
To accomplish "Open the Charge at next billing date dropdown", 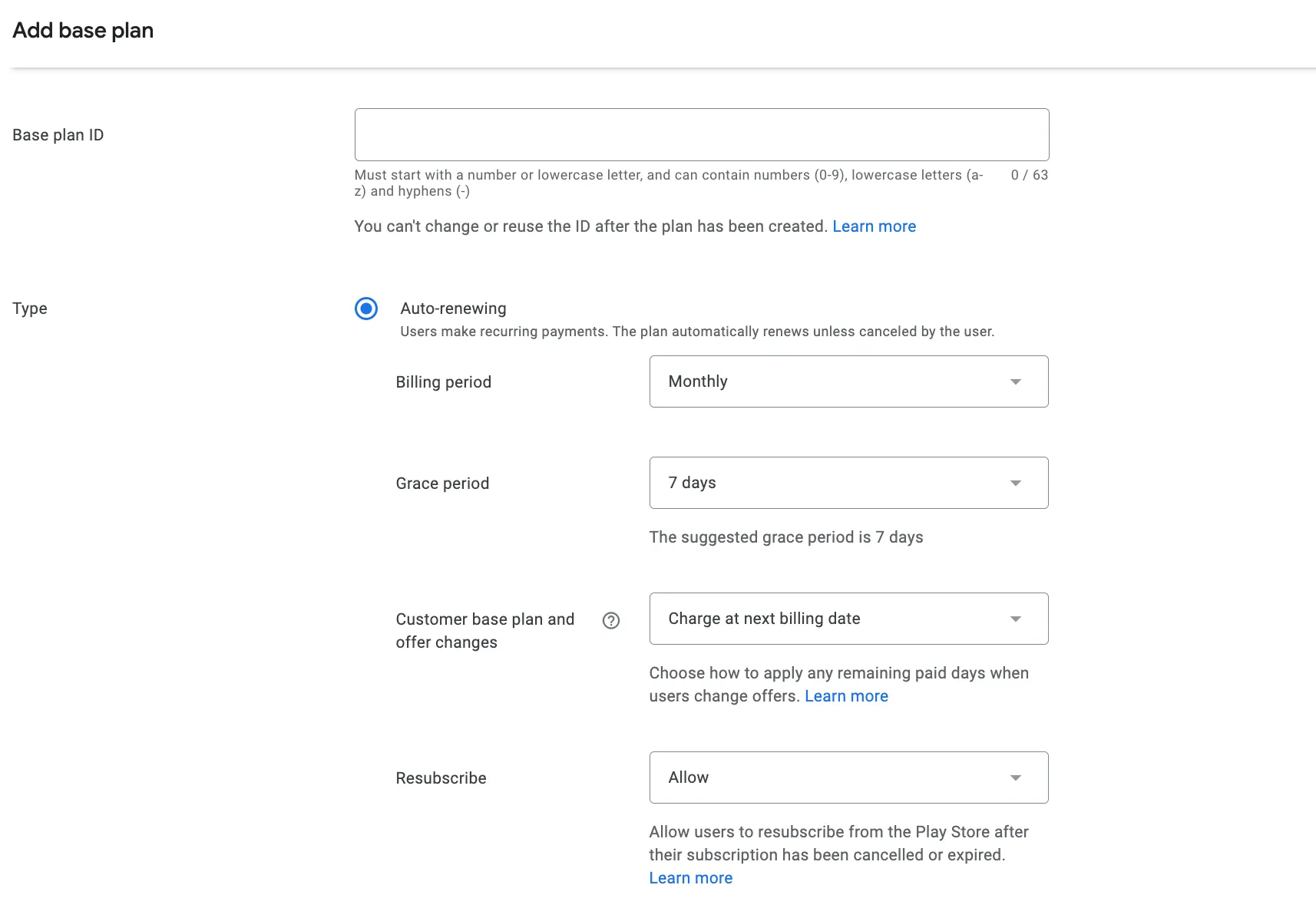I will coord(829,619).
